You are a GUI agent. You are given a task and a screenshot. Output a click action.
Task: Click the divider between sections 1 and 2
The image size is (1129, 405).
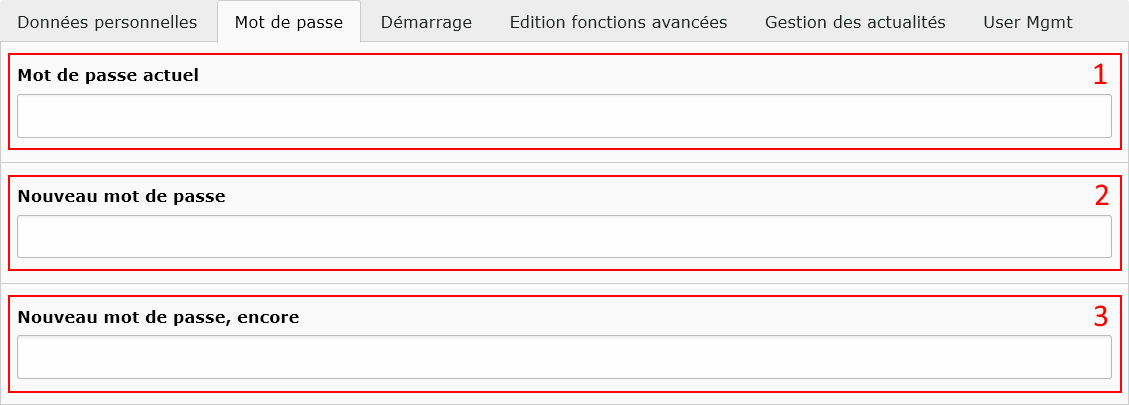tap(564, 162)
